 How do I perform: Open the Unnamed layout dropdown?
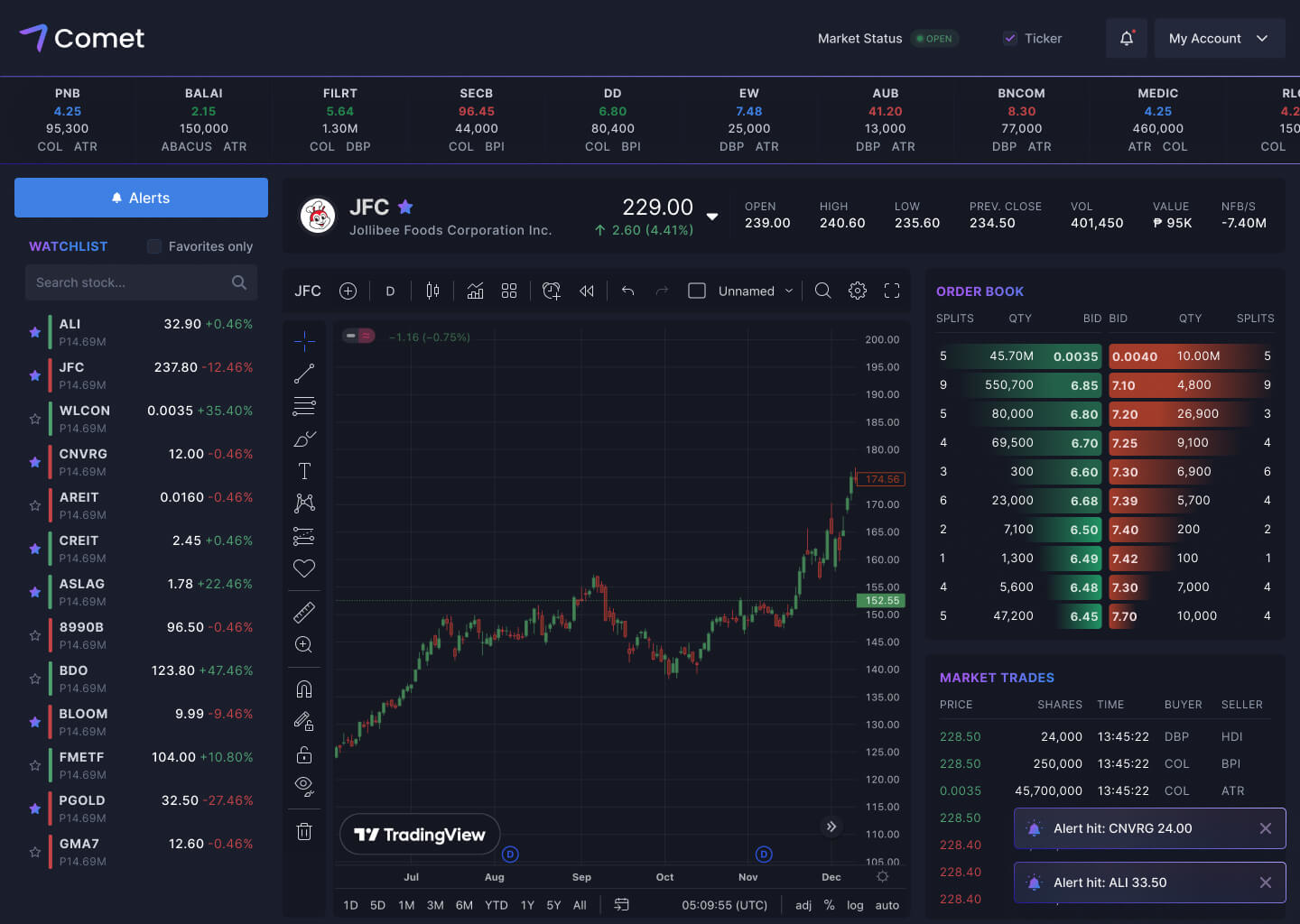756,291
